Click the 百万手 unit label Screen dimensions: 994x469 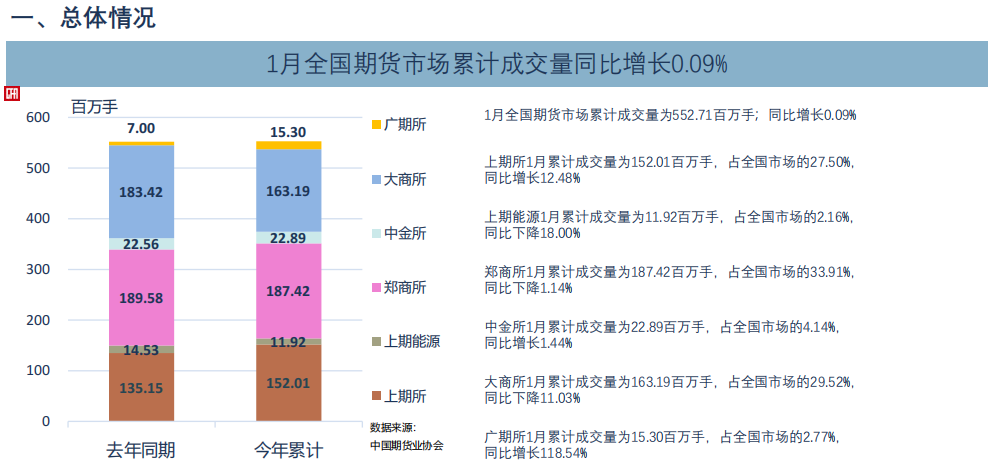pyautogui.click(x=94, y=106)
